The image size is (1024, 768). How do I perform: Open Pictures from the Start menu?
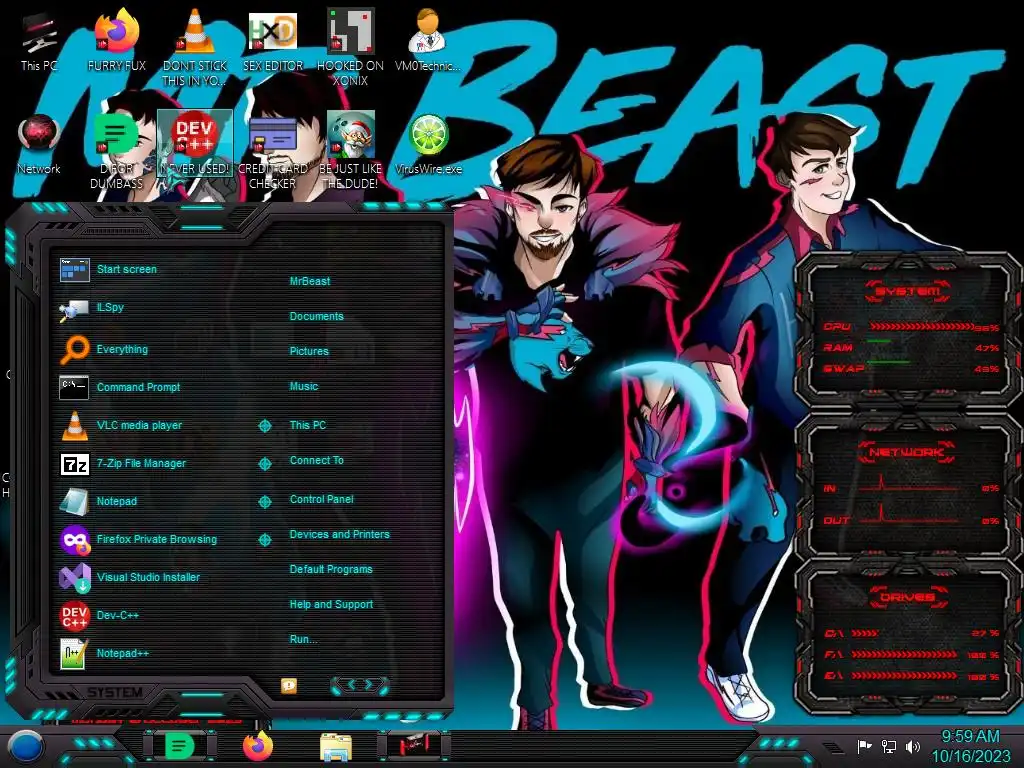coord(309,351)
